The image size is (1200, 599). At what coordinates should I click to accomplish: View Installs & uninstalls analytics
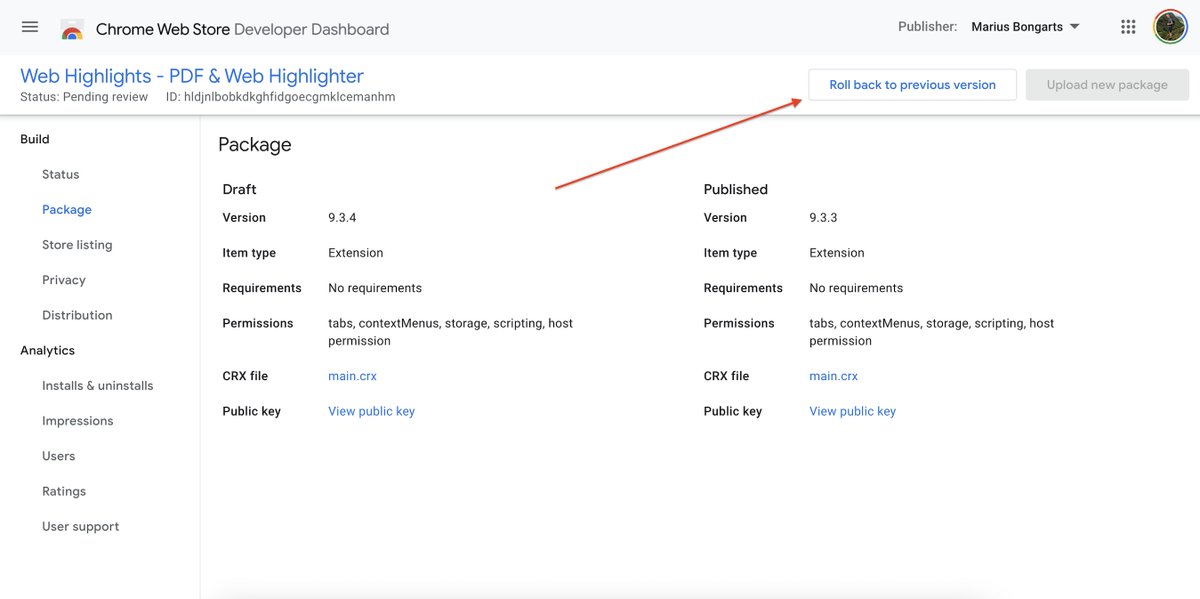(98, 386)
